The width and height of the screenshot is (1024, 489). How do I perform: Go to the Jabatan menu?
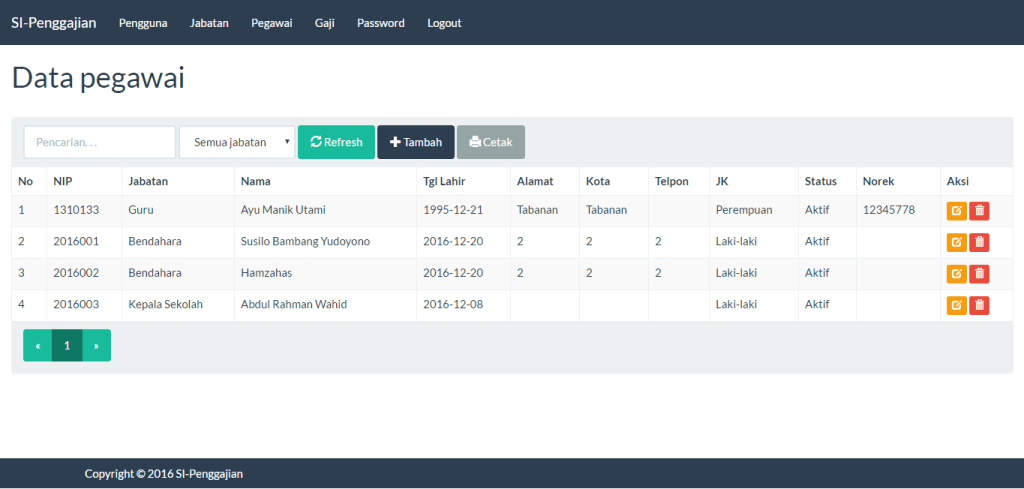click(209, 23)
